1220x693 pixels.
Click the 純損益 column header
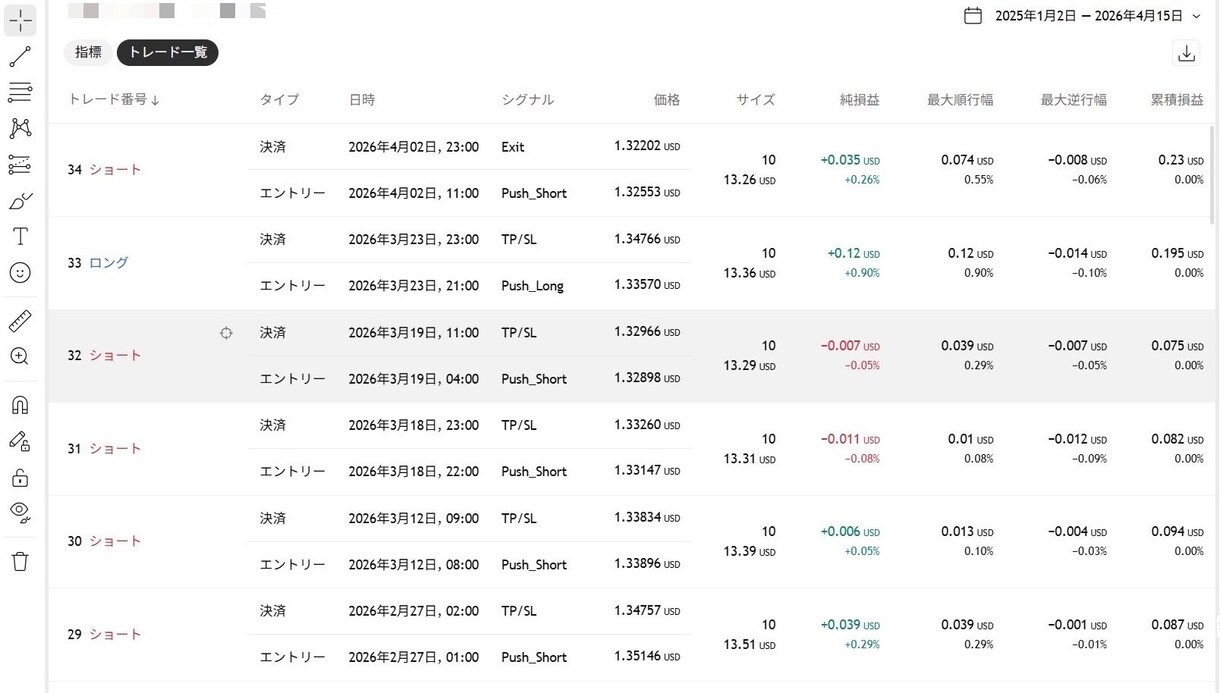click(860, 100)
